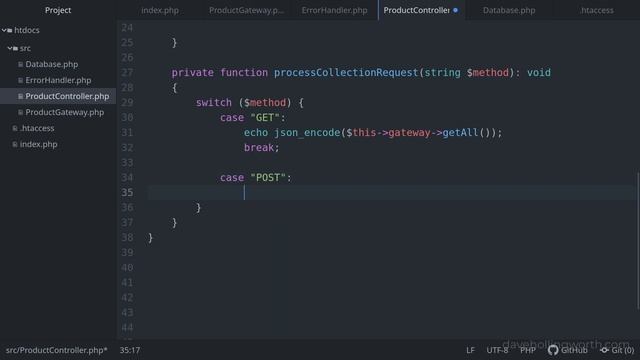Click the closing brace on line 38

tap(150, 238)
